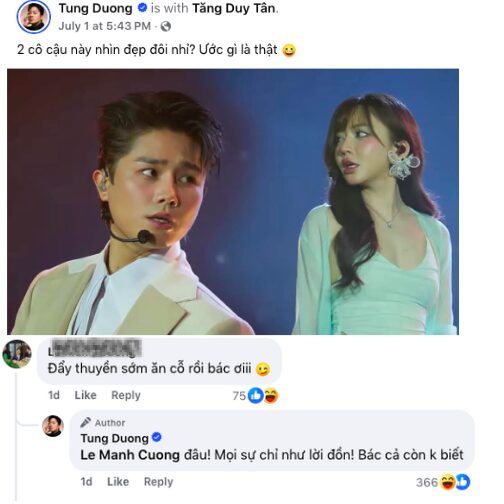Open the mentioned Le Manh Cuong profile
The width and height of the screenshot is (504, 504).
130,455
